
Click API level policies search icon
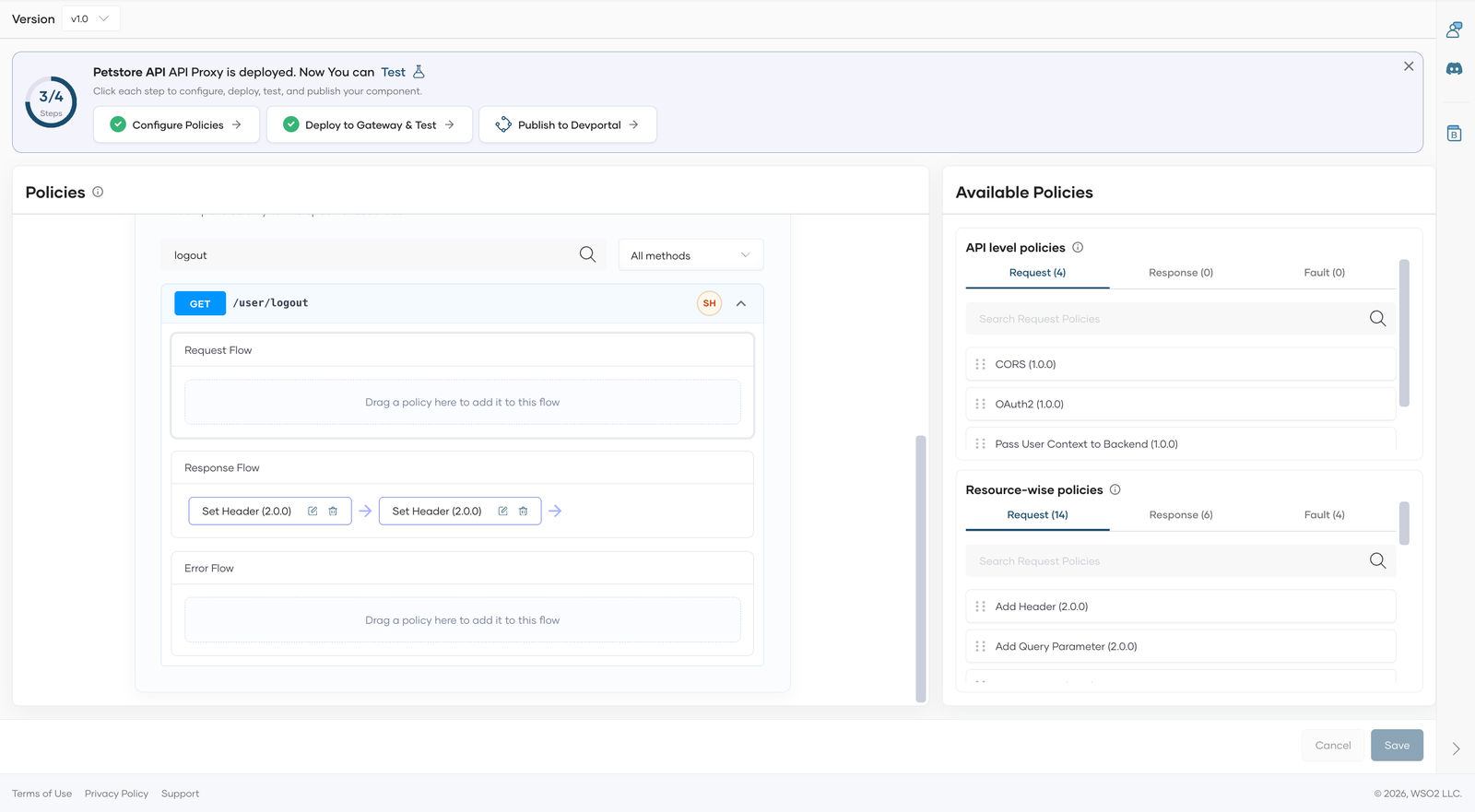click(x=1377, y=319)
